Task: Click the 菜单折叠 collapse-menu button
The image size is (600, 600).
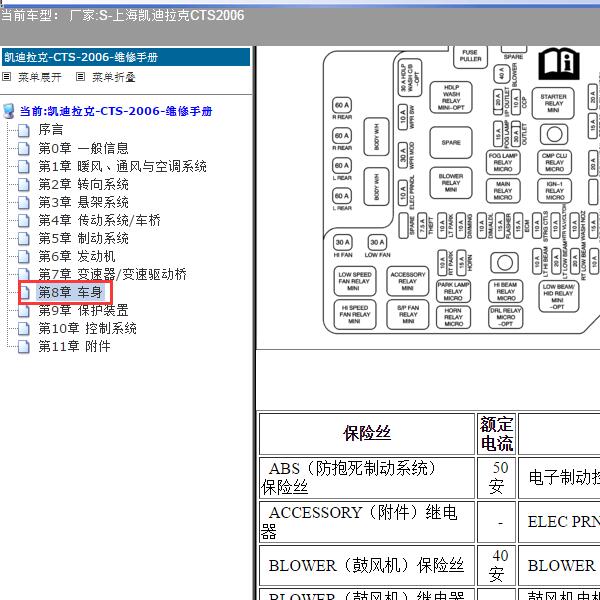Action: [114, 77]
